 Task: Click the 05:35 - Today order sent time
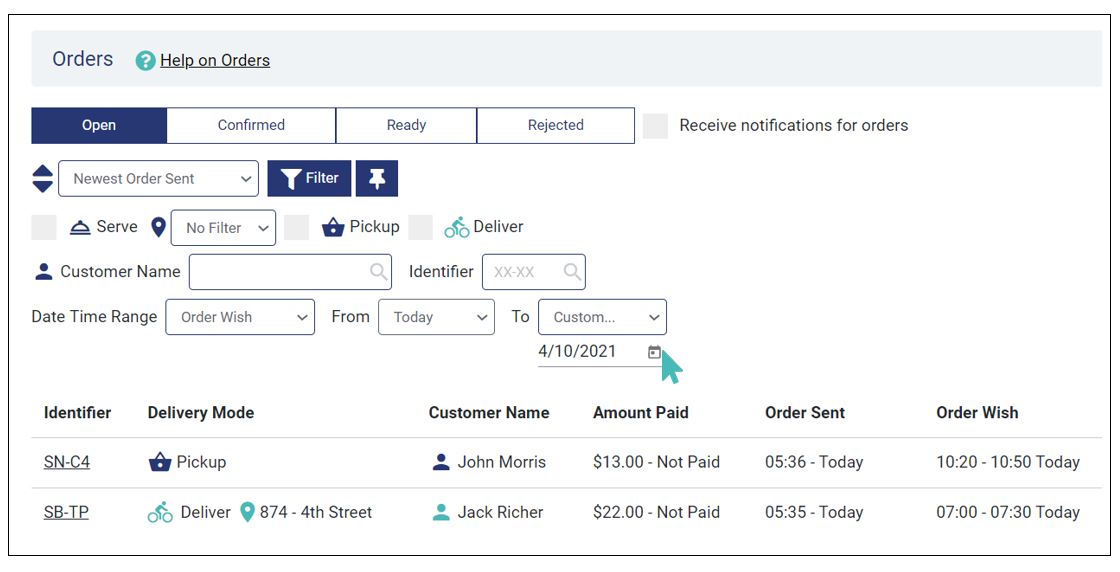pyautogui.click(x=814, y=513)
